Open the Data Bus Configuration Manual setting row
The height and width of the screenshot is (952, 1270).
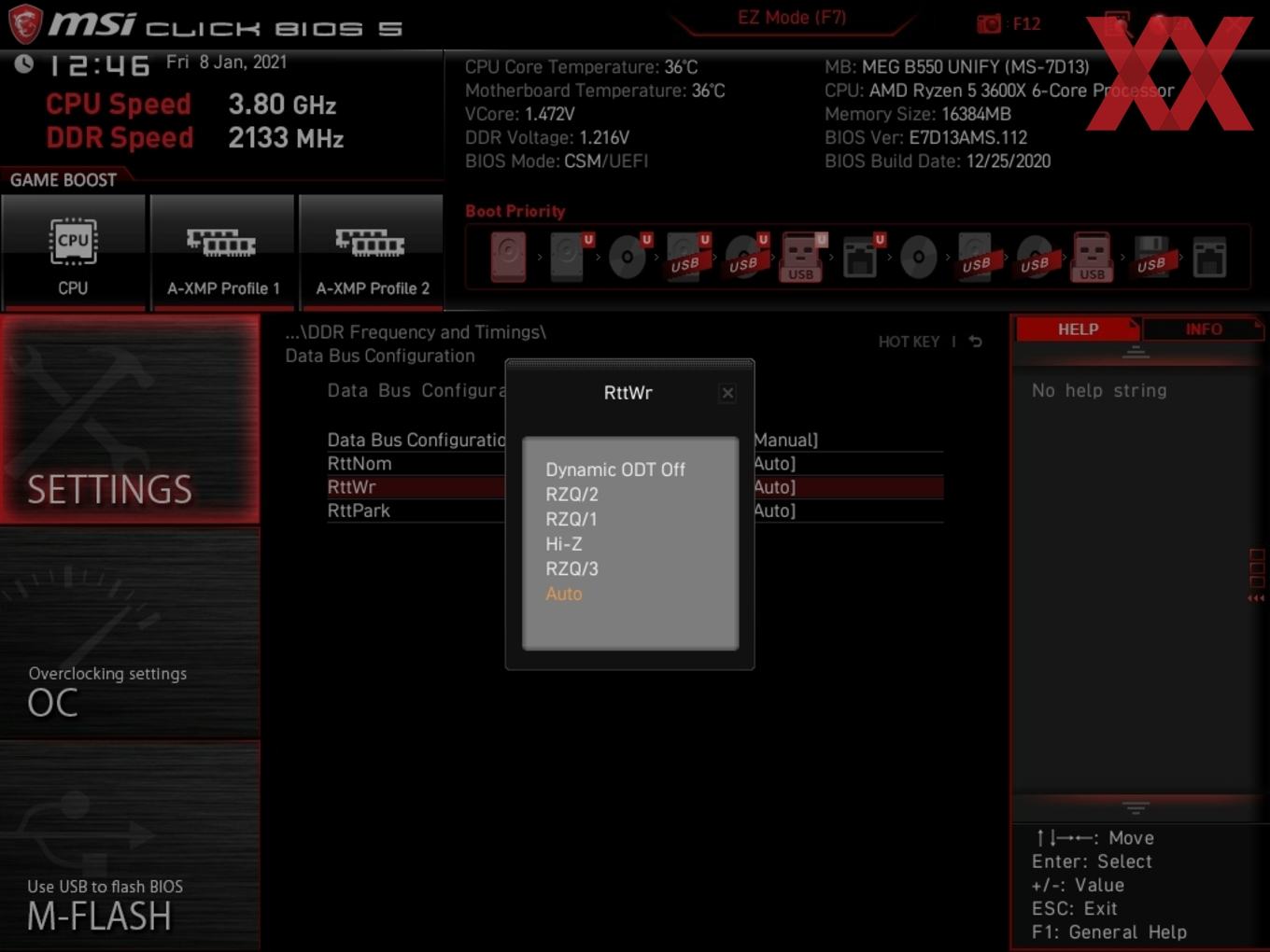(x=635, y=440)
